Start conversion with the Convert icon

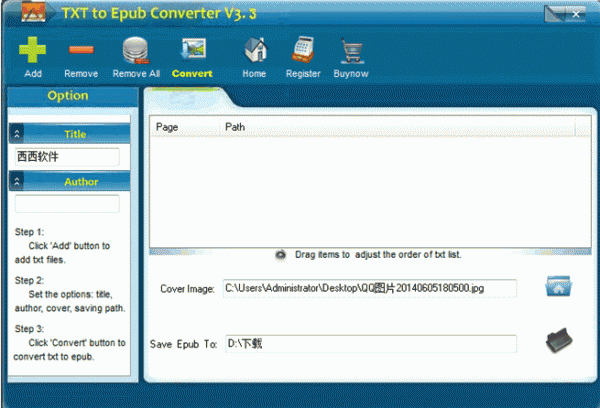(193, 49)
